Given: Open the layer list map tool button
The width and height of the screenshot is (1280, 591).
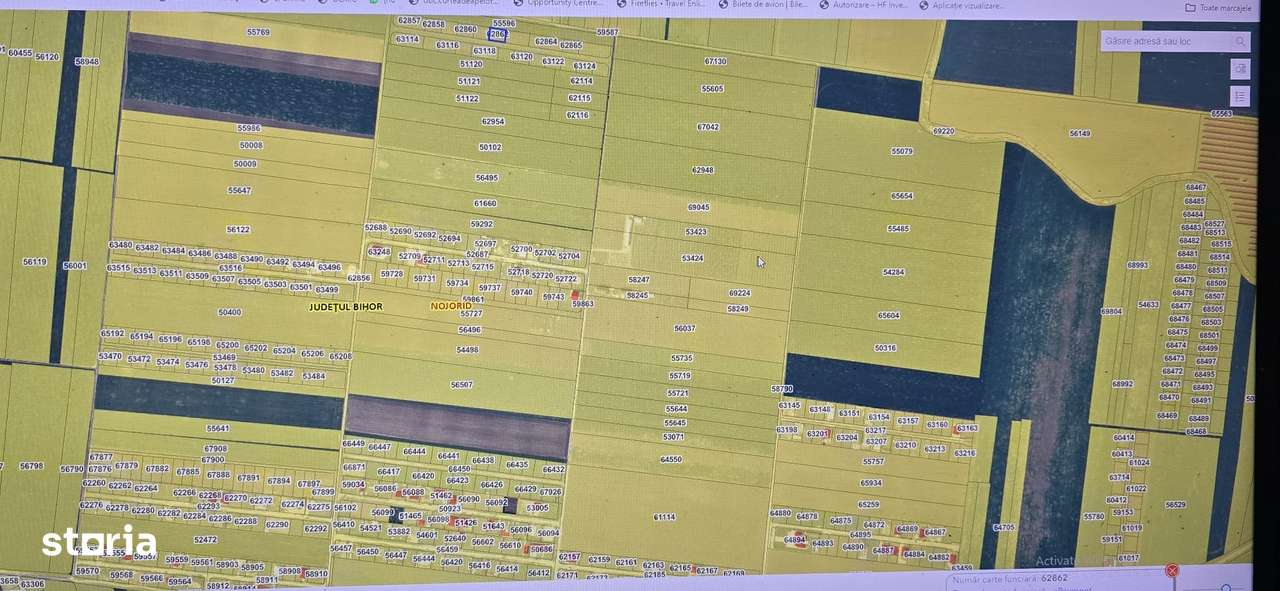Looking at the screenshot, I should pyautogui.click(x=1240, y=96).
